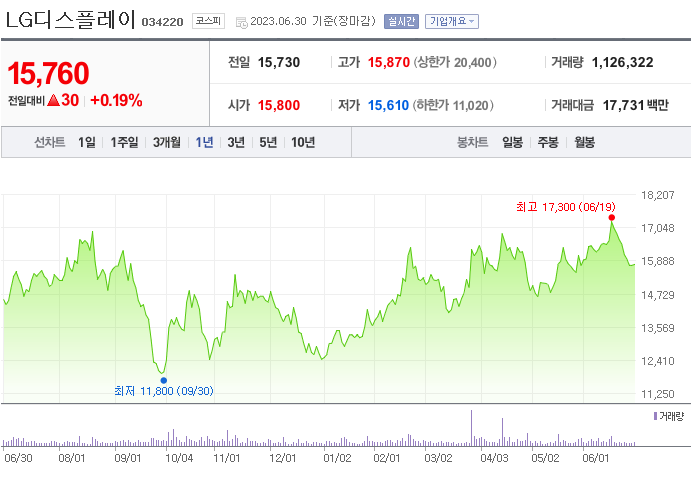Click the LG디스플레이 stock title
The image size is (691, 479).
71,19
